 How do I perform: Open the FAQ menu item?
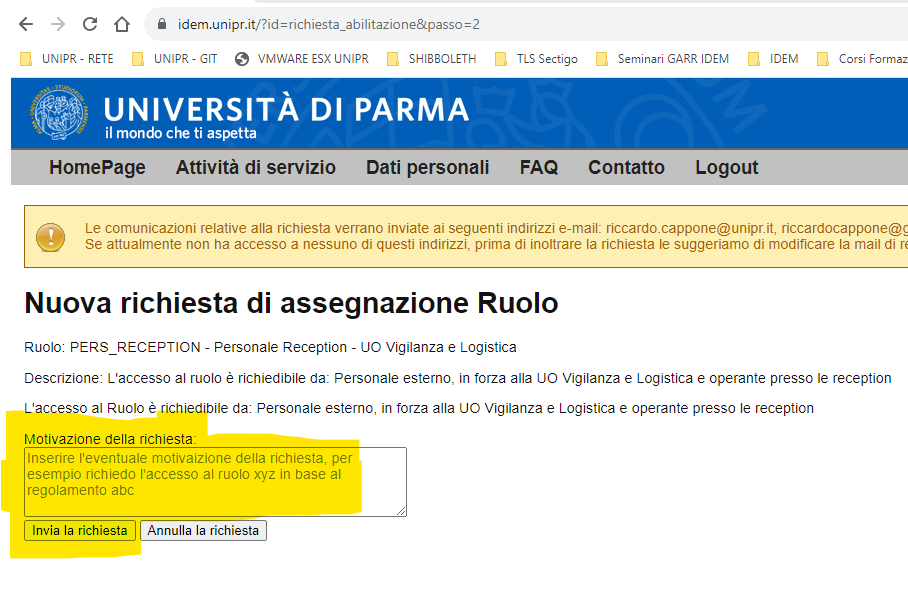click(538, 168)
